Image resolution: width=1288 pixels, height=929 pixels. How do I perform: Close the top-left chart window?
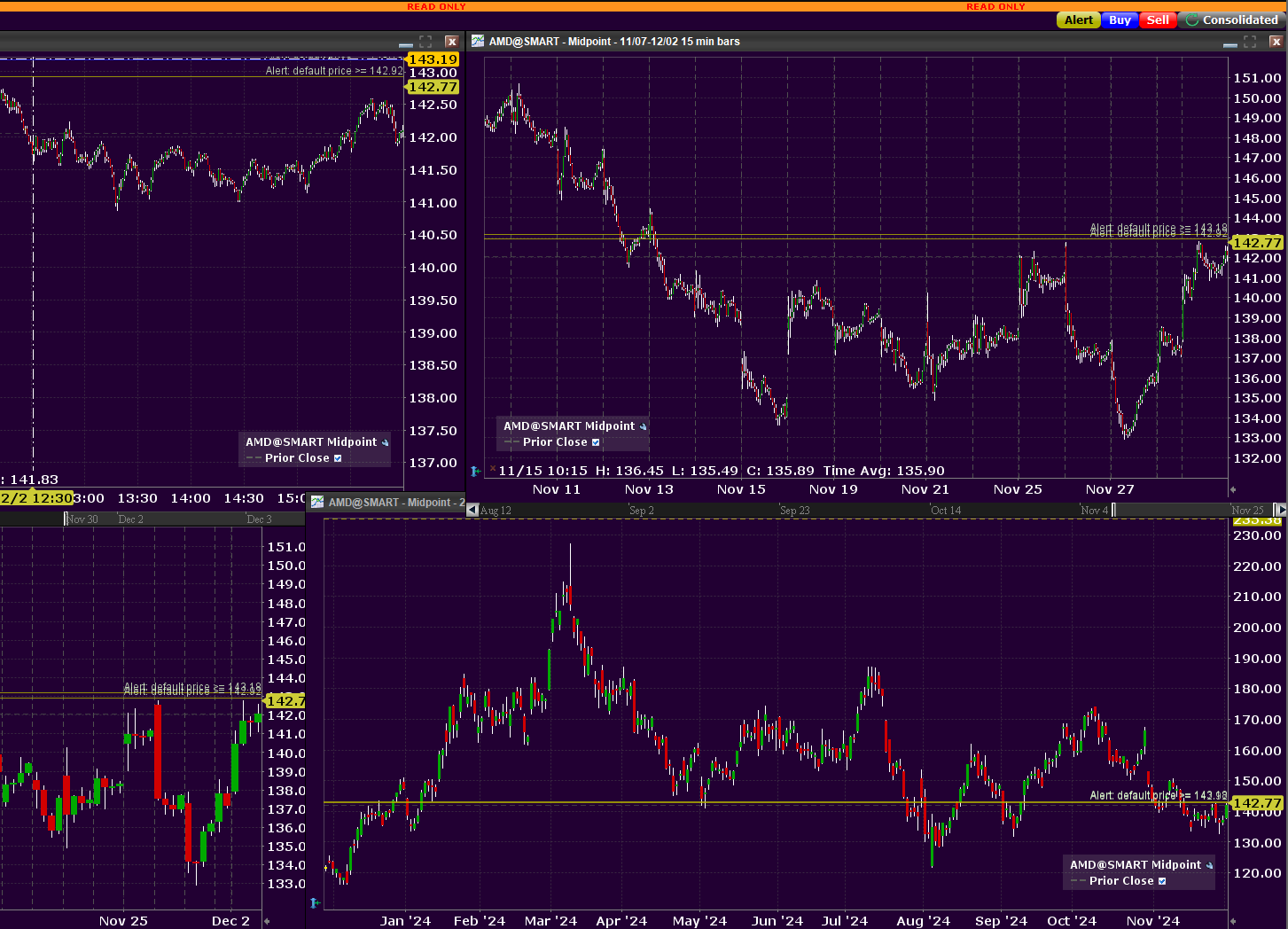[451, 42]
